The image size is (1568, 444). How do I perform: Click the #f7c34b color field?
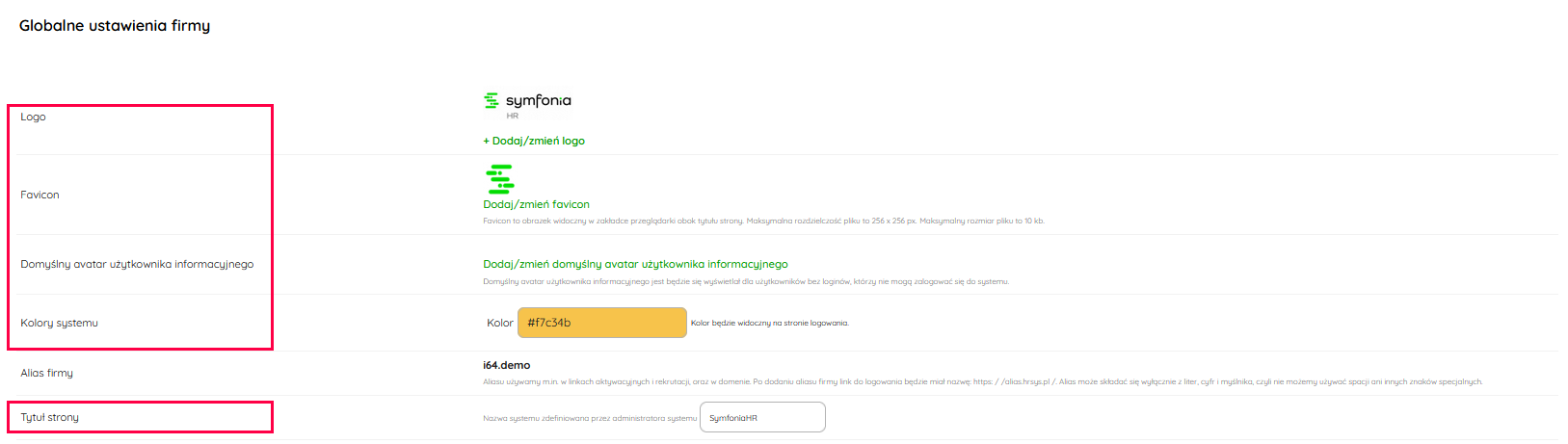point(601,323)
